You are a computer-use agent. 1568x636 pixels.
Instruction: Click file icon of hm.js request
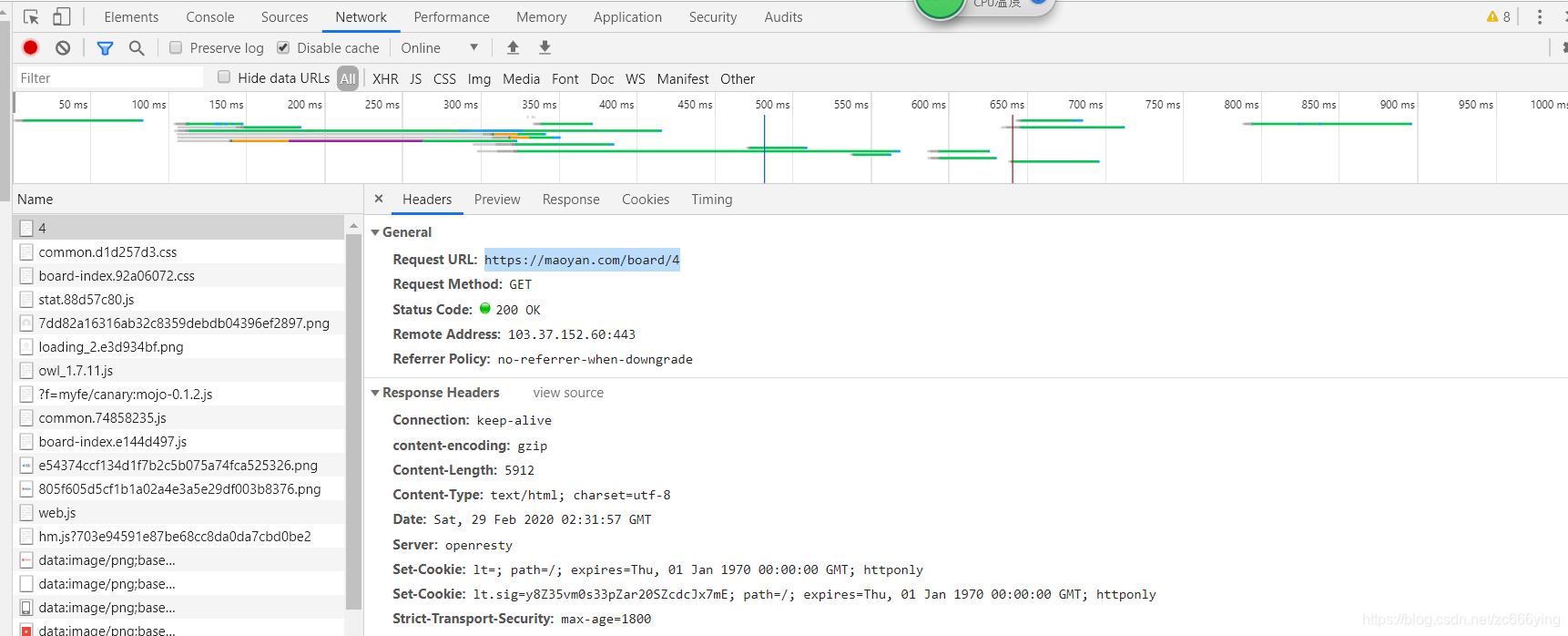click(x=26, y=536)
